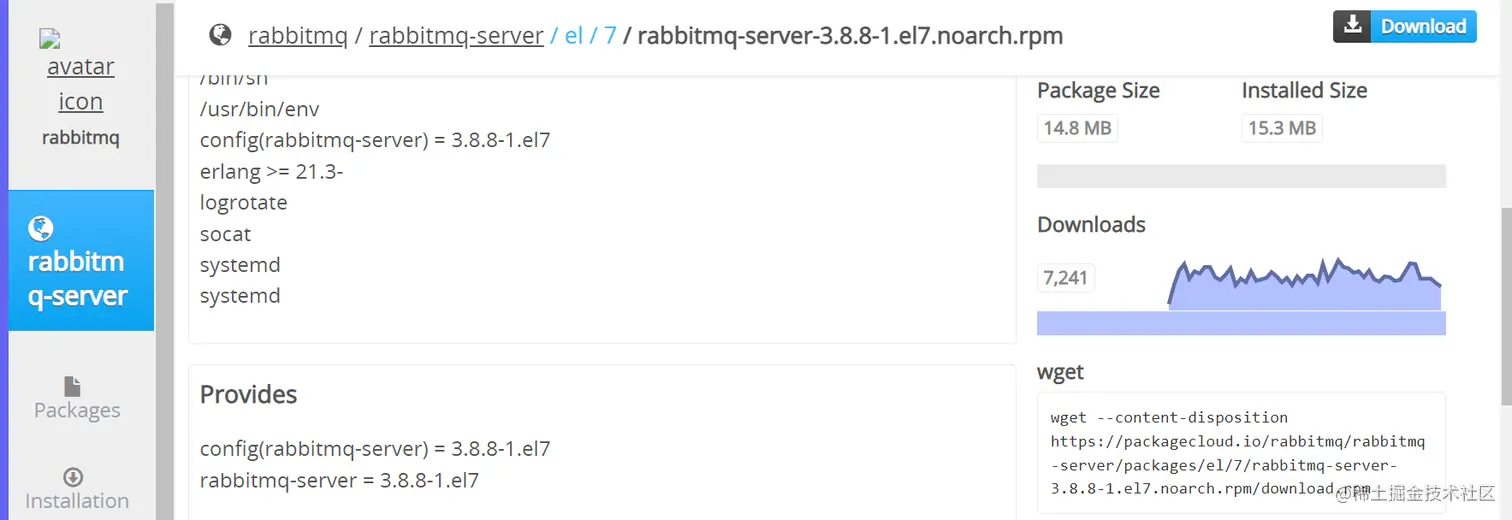This screenshot has height=520, width=1512.
Task: Click the globe icon above rabbitmq-server
Action: tap(41, 229)
